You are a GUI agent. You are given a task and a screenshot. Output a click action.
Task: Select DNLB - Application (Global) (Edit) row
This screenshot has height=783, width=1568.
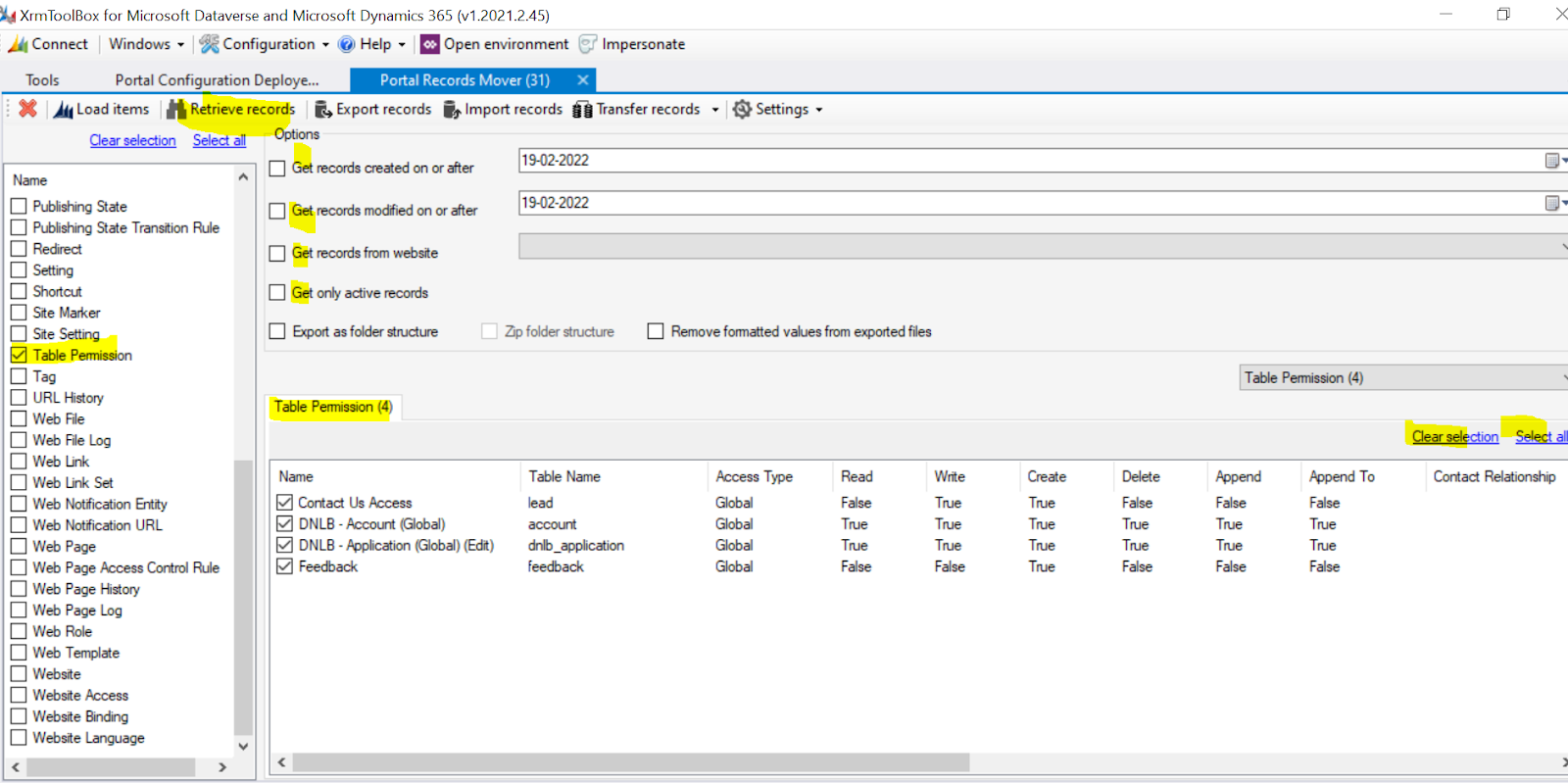click(396, 545)
